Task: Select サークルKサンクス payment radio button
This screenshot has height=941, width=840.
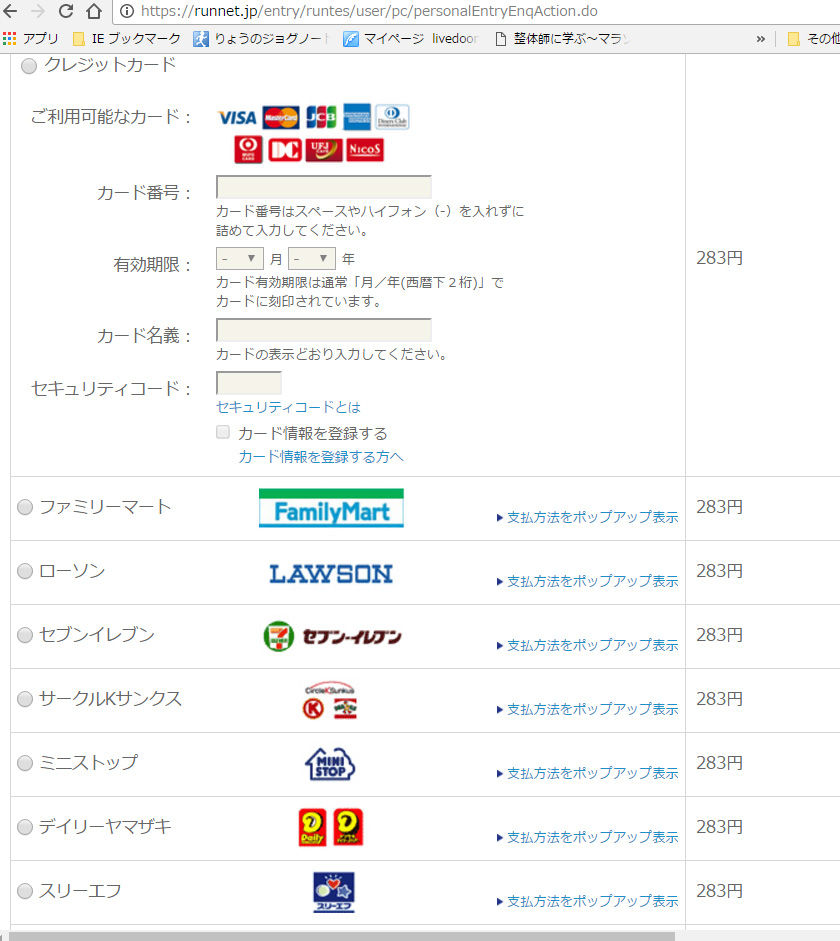Action: click(25, 699)
